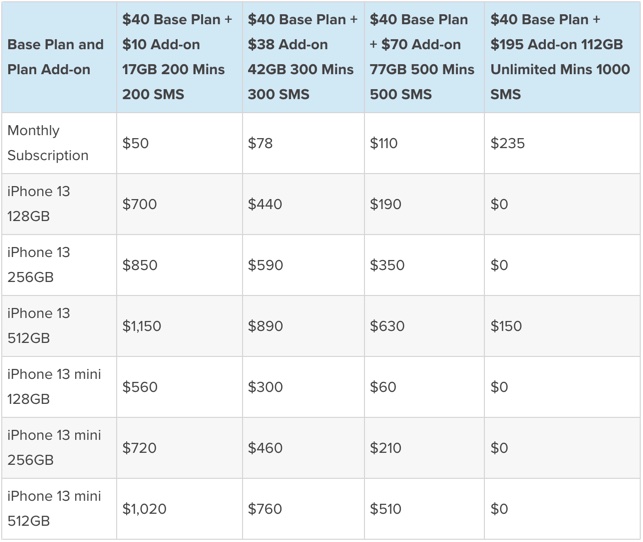Select the iPhone 13 mini 128GB row label
Image resolution: width=643 pixels, height=542 pixels.
(54, 386)
